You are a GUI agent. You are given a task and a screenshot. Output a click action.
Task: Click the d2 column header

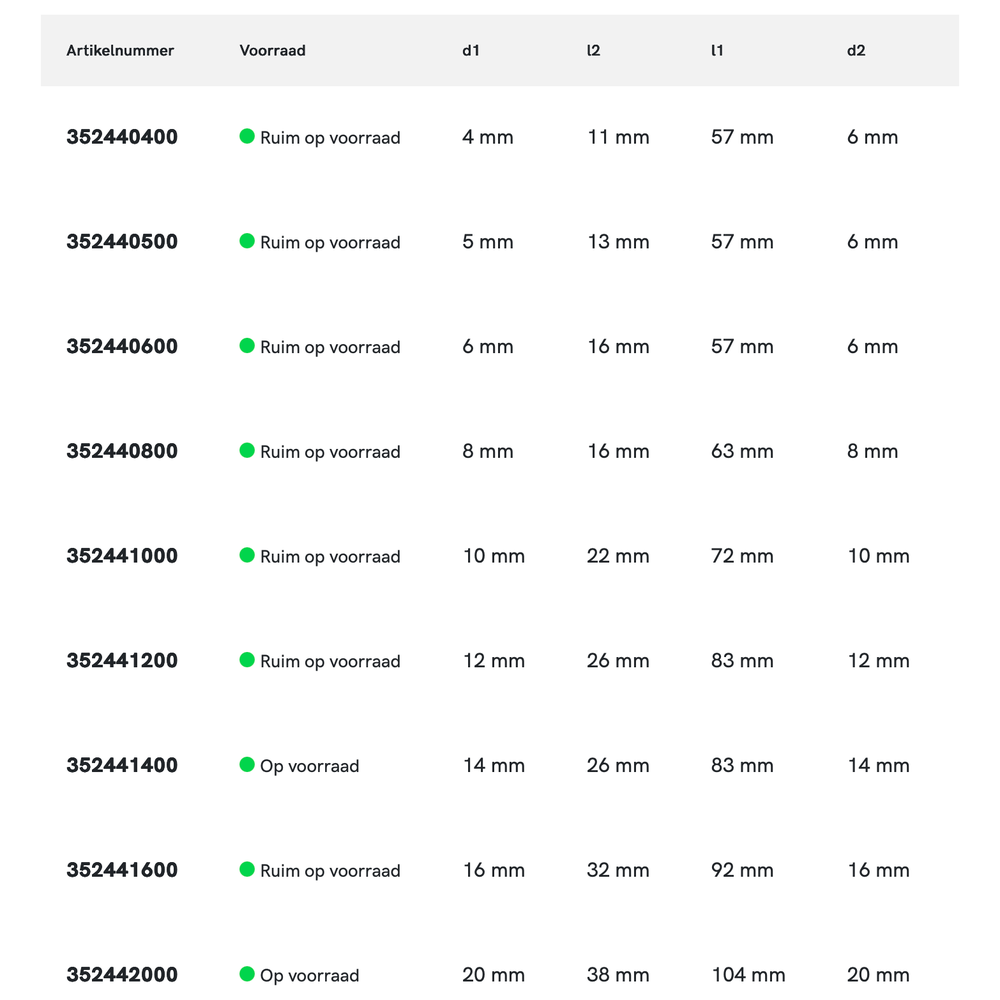tap(856, 50)
